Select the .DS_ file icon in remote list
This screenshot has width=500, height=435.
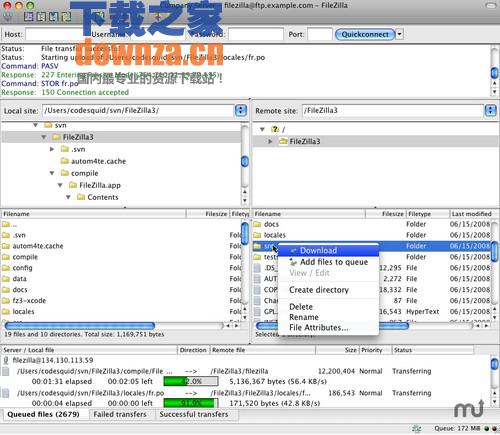coord(257,268)
